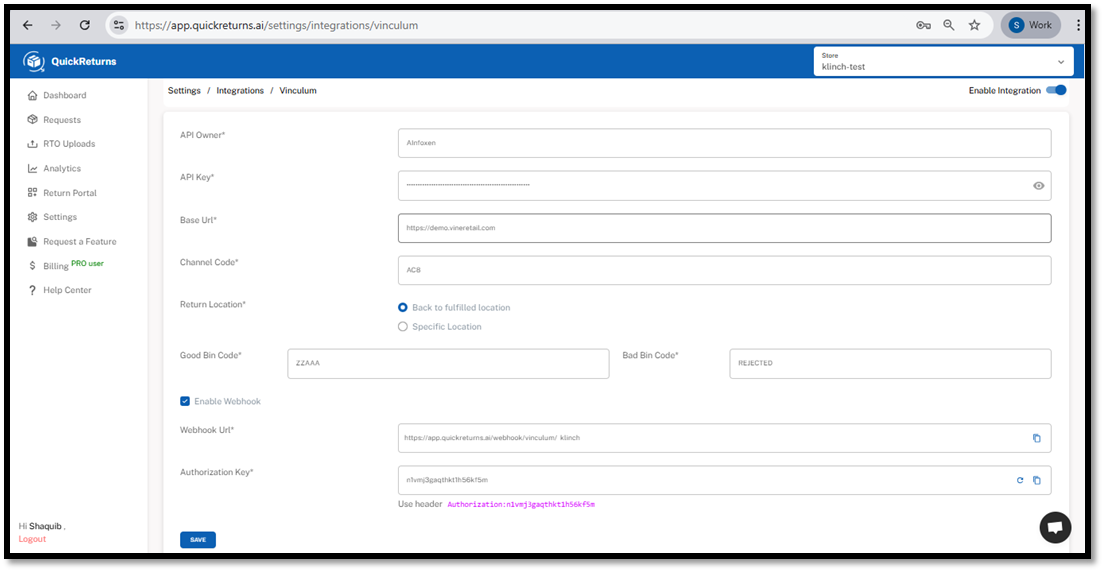Click the Authorization Key field
This screenshot has height=572, width=1104.
(x=724, y=480)
